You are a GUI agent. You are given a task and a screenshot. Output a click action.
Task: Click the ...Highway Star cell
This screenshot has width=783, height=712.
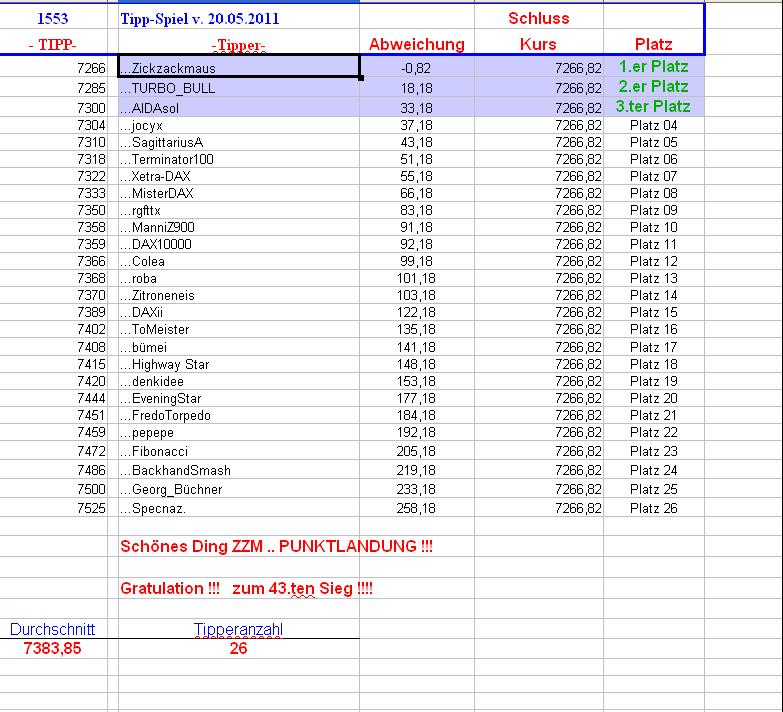pos(239,364)
